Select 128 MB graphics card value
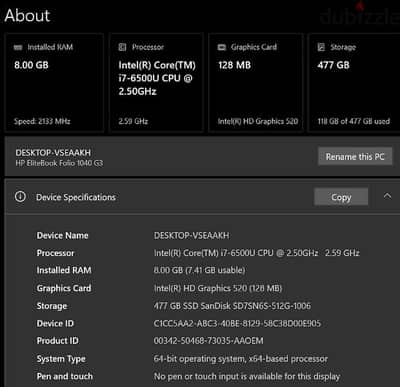The width and height of the screenshot is (400, 387). [234, 65]
